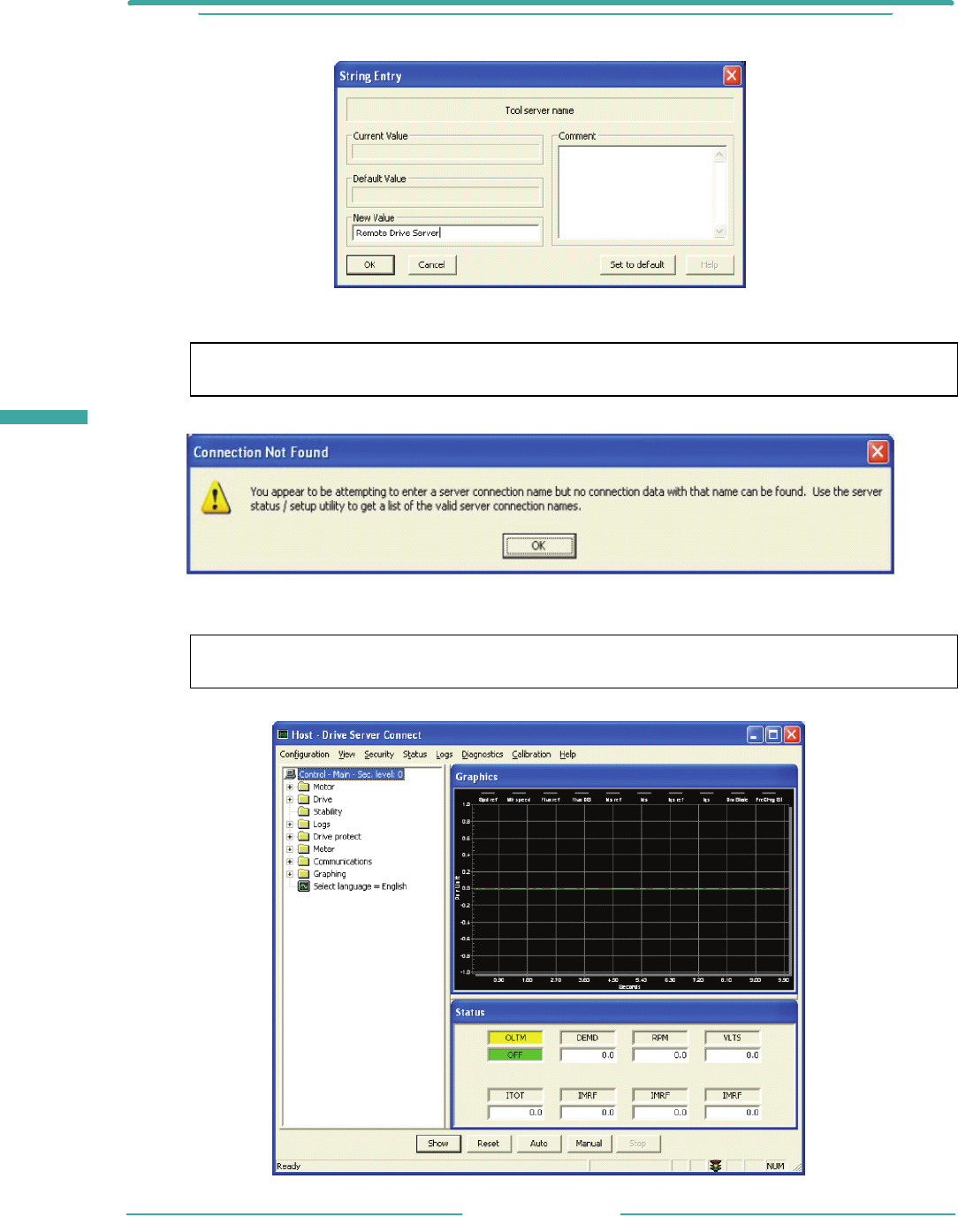Click the NUM indicator in status bar

(775, 1167)
